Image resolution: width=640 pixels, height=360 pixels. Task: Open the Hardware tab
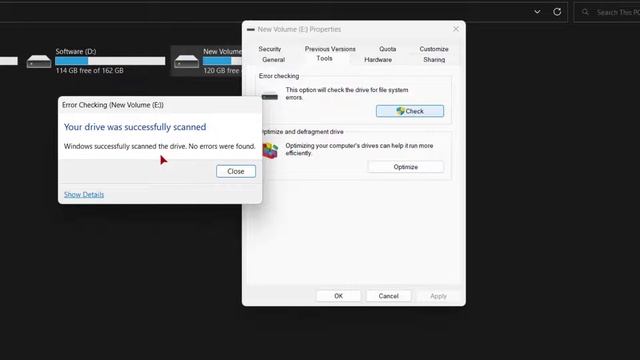[378, 60]
